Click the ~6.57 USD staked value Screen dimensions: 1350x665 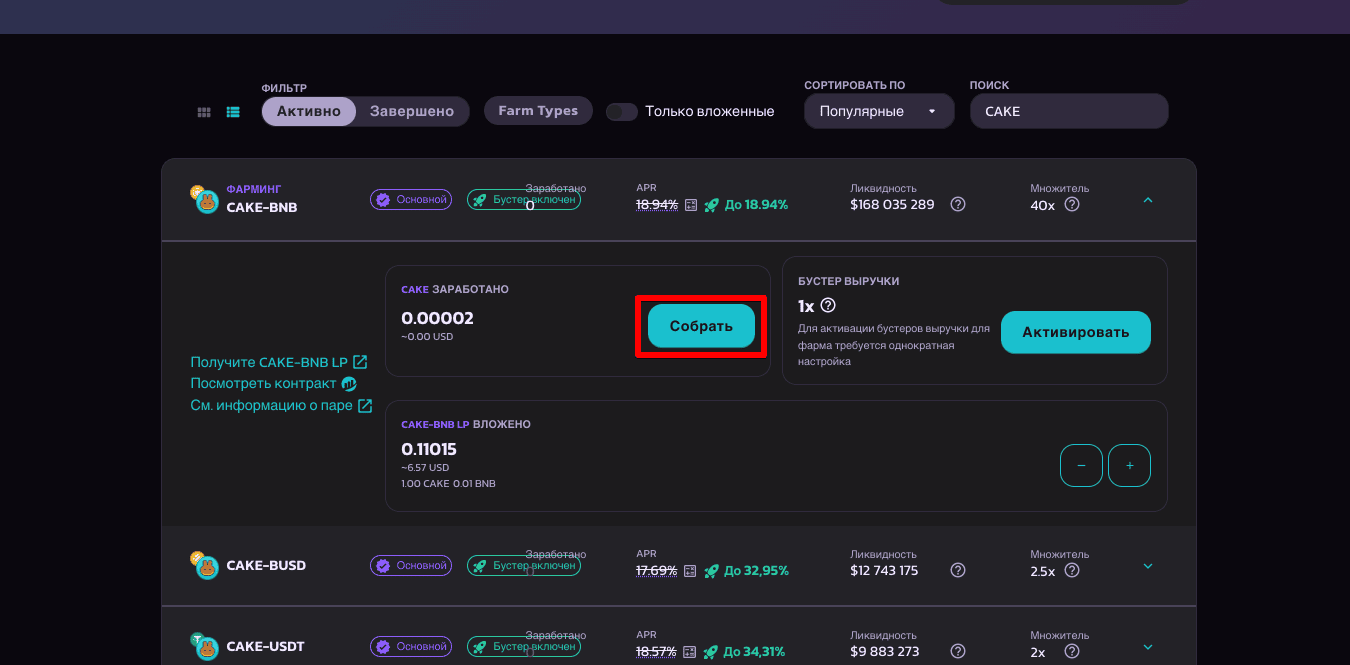click(425, 468)
